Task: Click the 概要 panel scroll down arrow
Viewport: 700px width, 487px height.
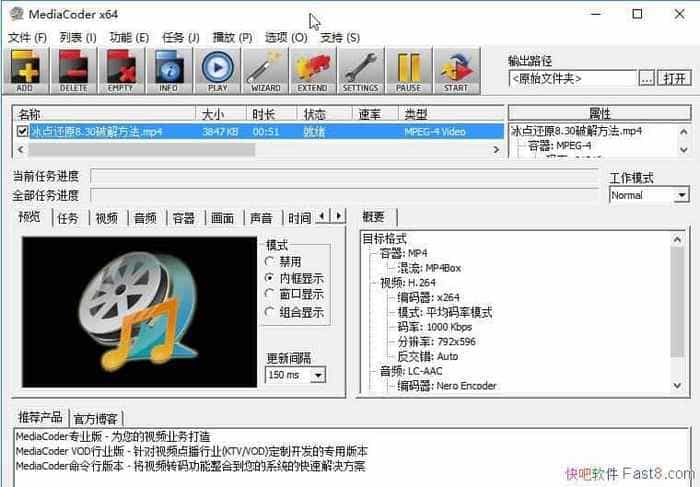Action: point(677,385)
